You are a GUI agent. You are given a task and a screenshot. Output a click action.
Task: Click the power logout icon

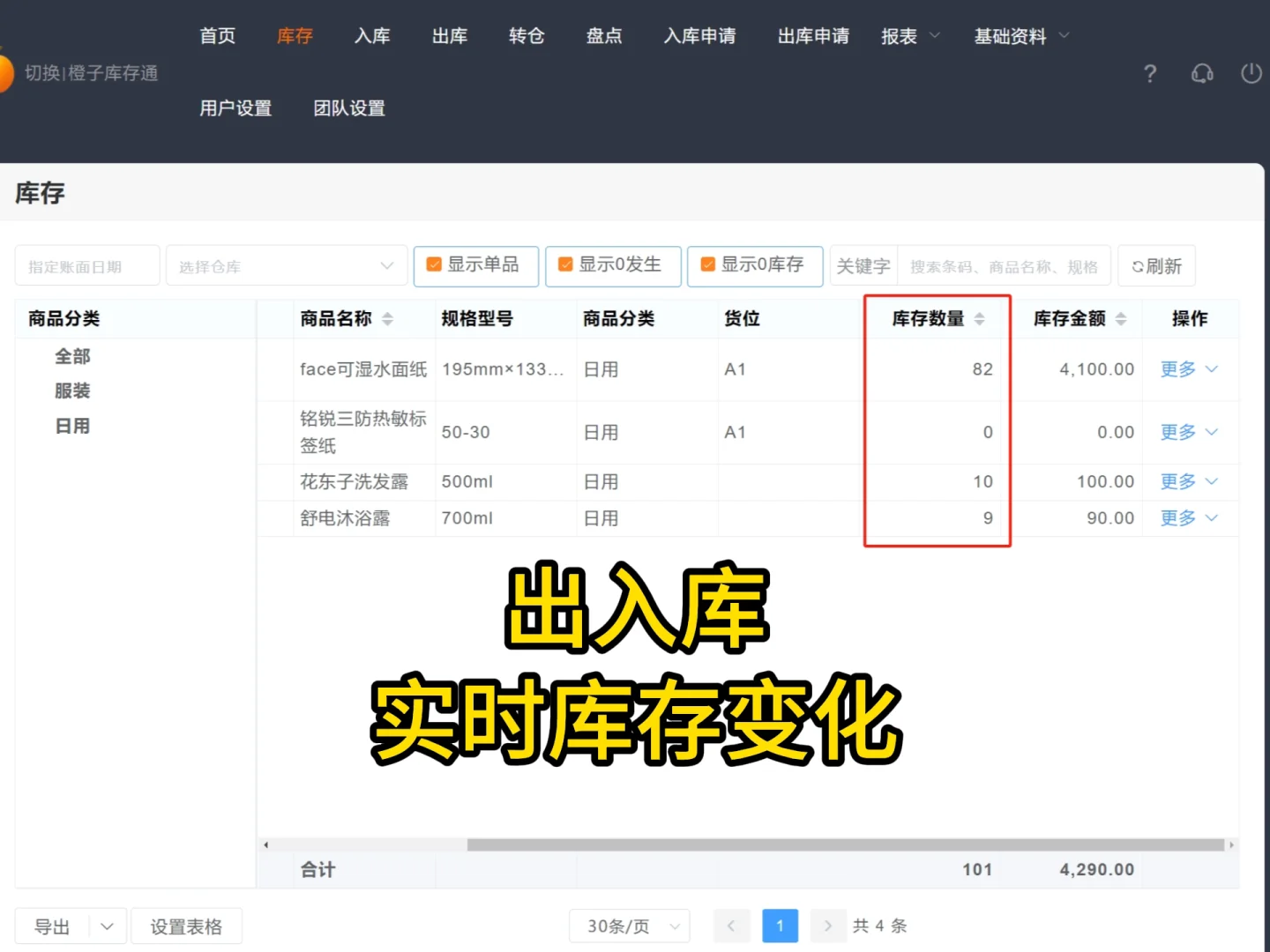pos(1251,74)
